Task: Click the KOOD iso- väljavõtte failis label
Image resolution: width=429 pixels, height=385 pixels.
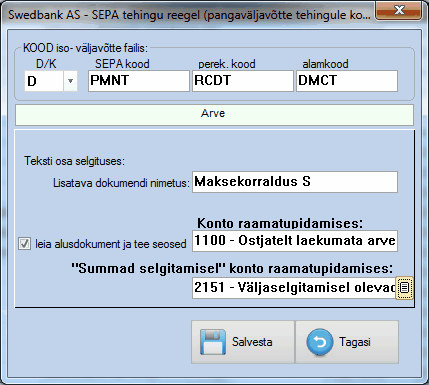Action: pos(85,48)
